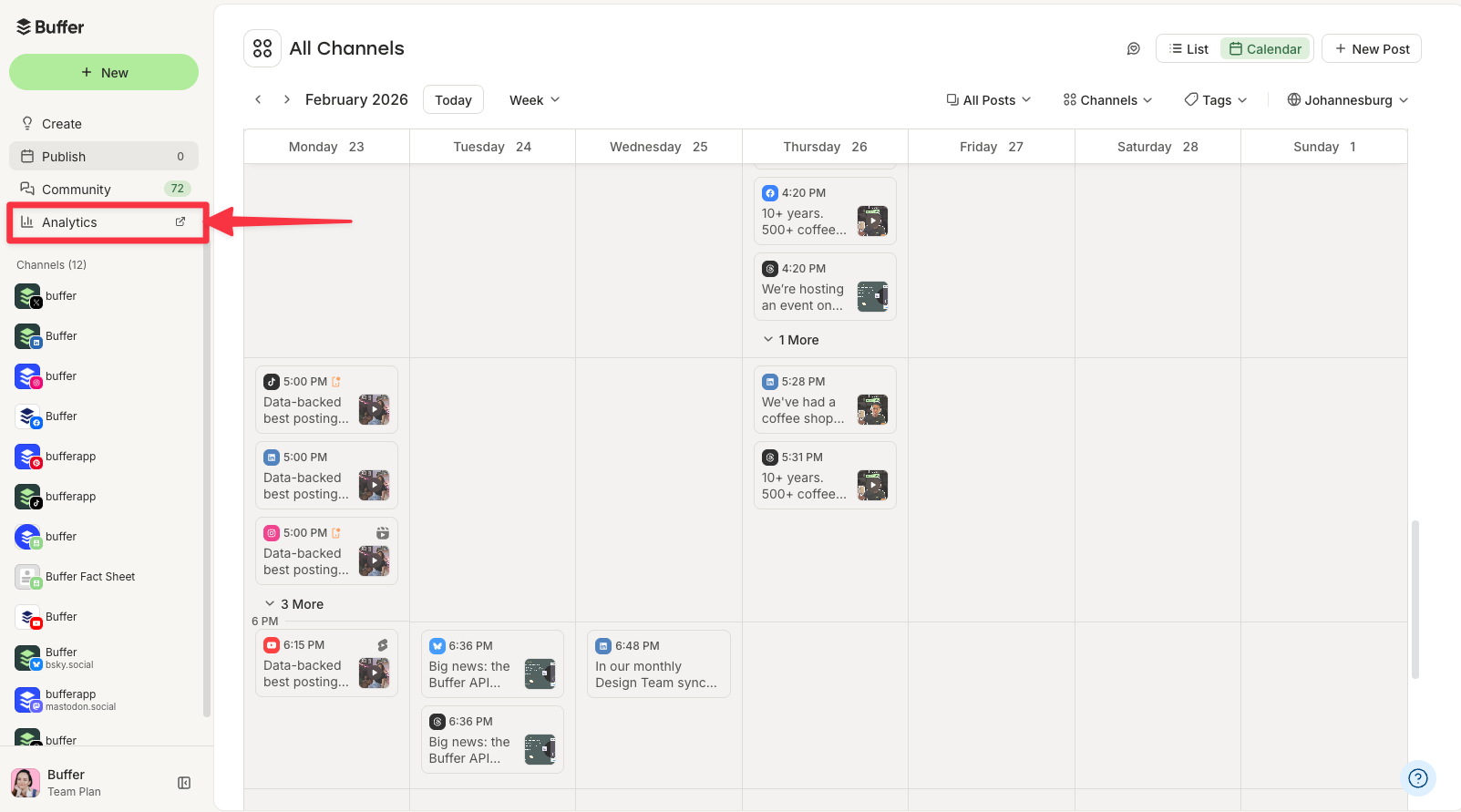The height and width of the screenshot is (812, 1461).
Task: Open Create in sidebar
Action: click(104, 124)
